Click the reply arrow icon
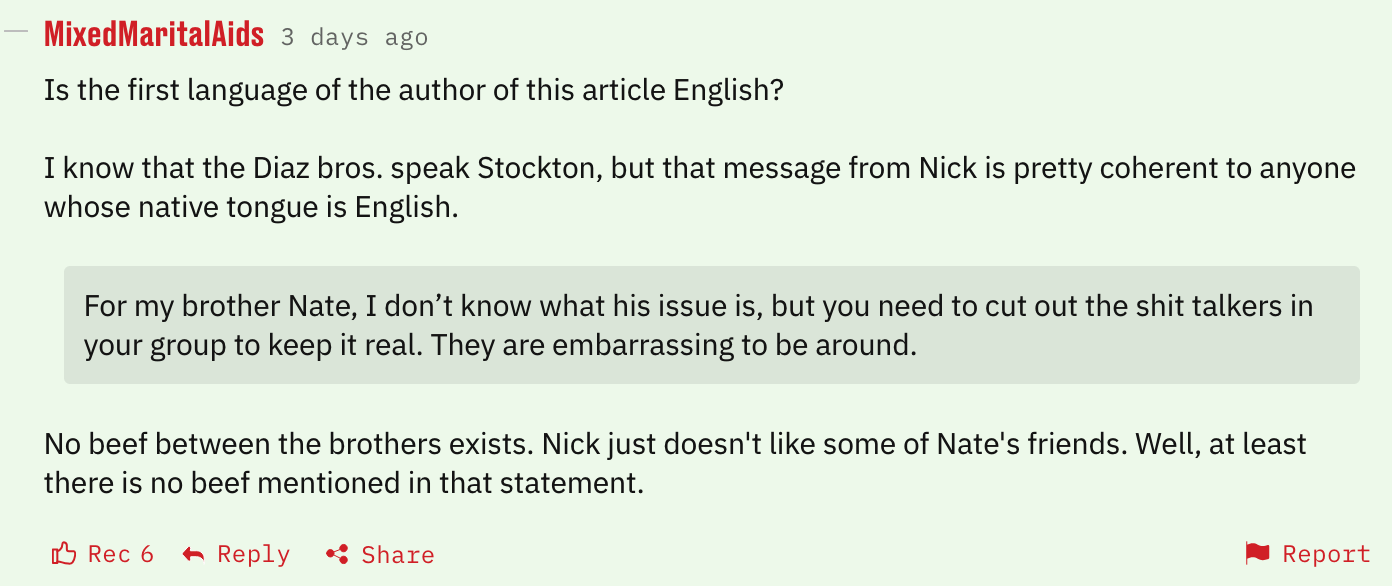This screenshot has height=586, width=1398. coord(194,554)
